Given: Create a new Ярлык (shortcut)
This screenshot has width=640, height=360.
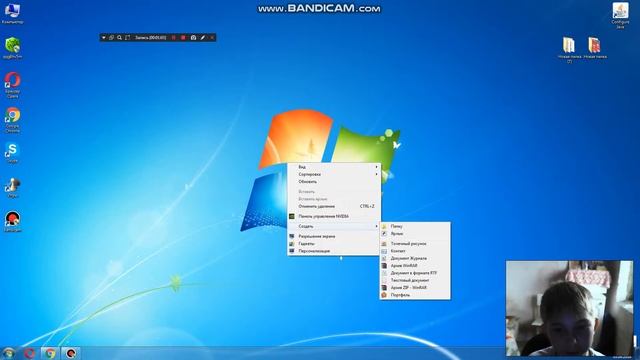Looking at the screenshot, I should 415,234.
